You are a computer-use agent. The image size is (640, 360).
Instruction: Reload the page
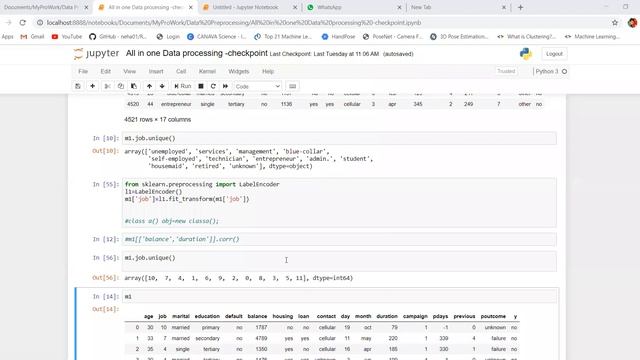[23, 23]
